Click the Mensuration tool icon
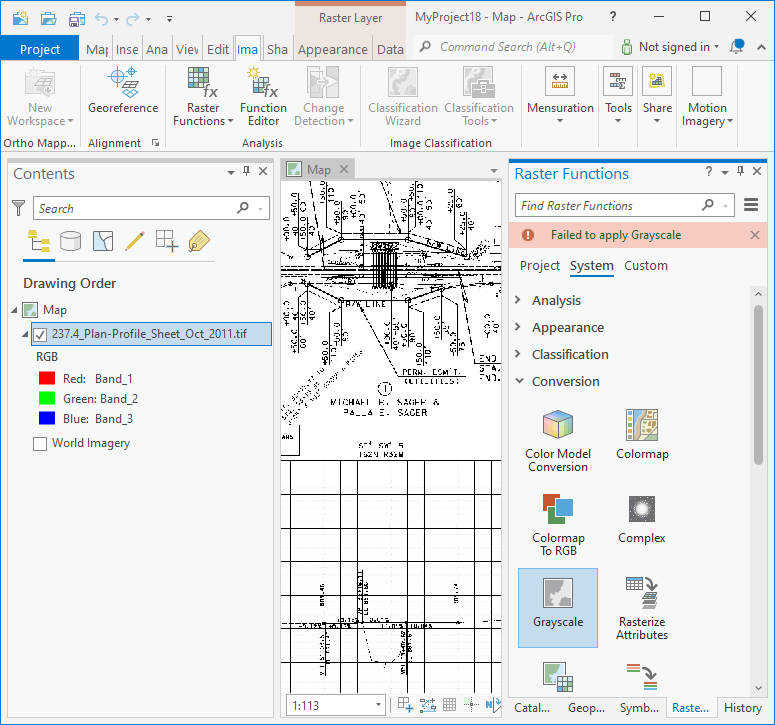 (560, 83)
